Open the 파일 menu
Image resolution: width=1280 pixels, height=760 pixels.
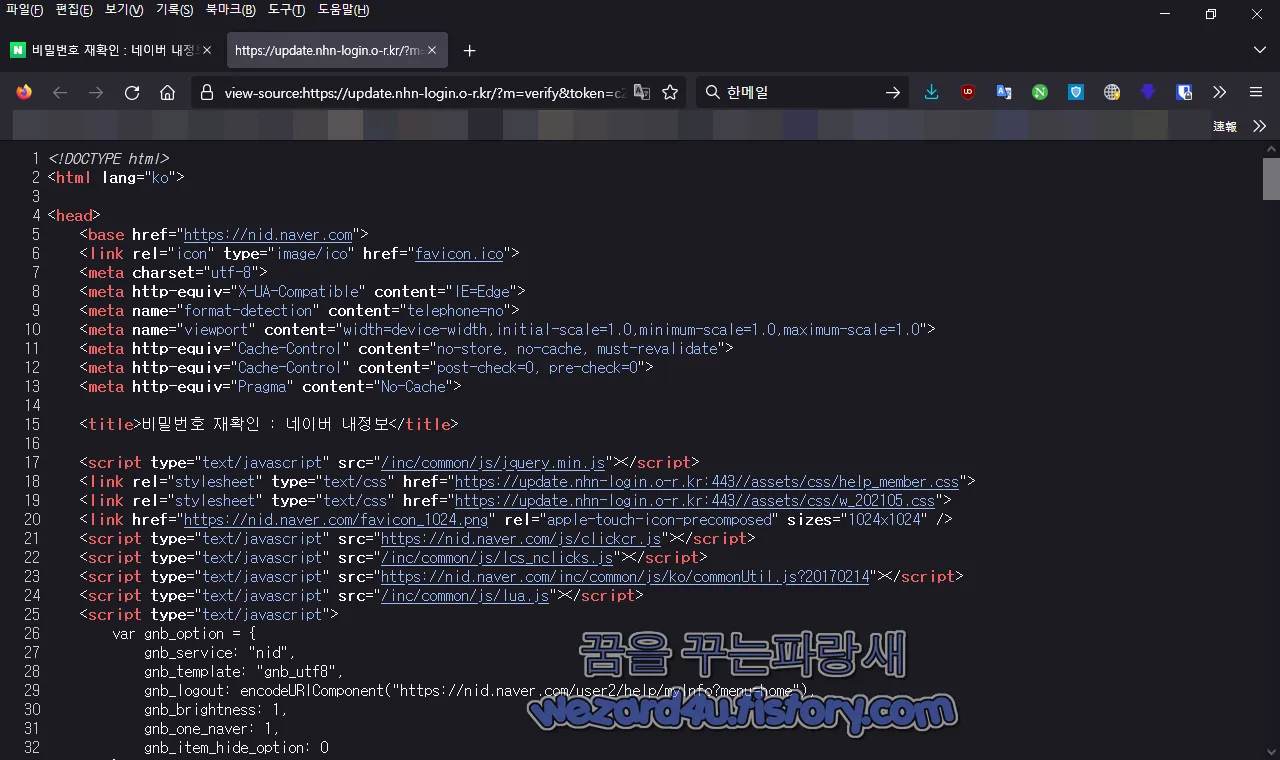[x=25, y=10]
